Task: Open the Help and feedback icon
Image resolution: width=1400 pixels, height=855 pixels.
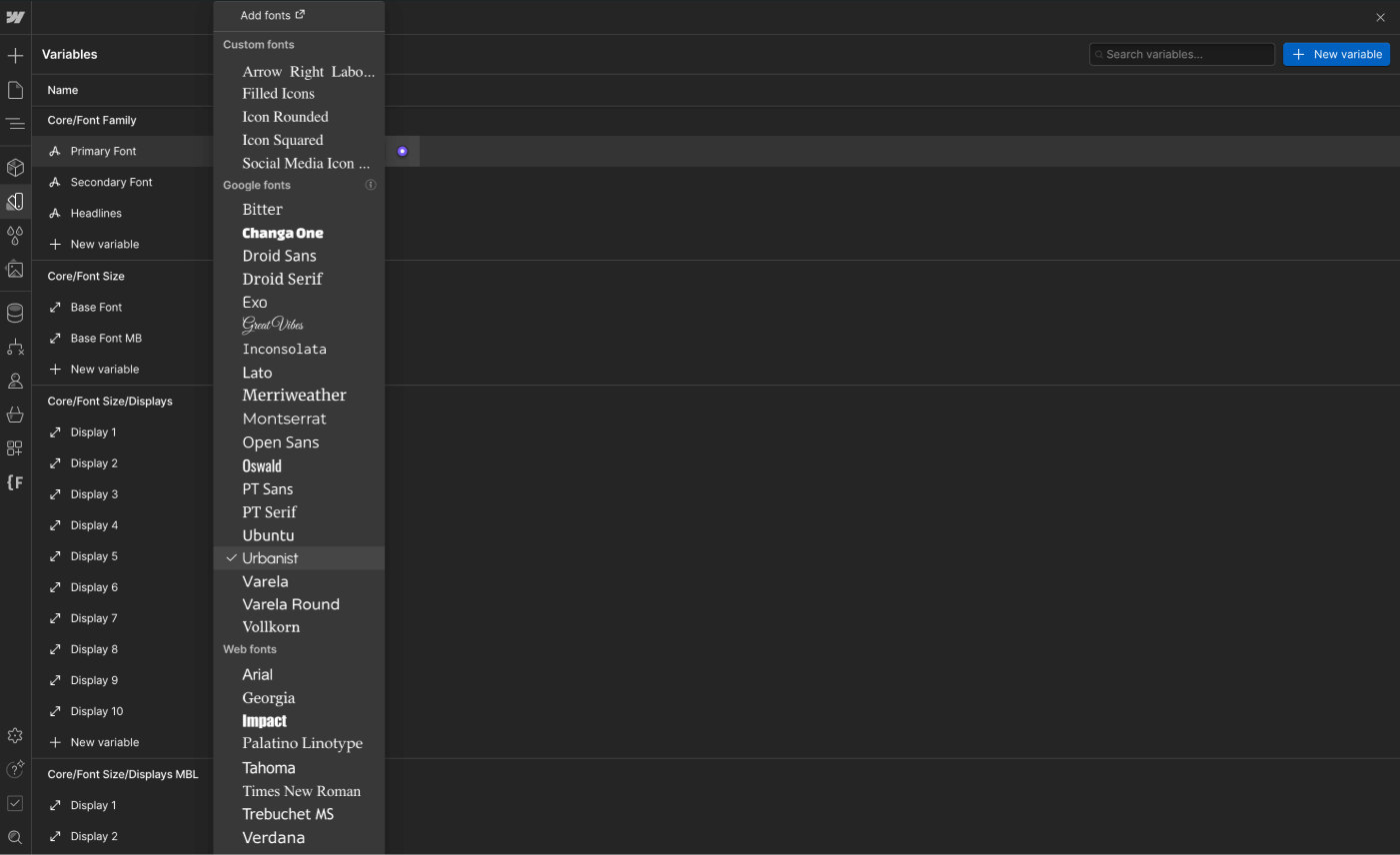Action: 15,769
